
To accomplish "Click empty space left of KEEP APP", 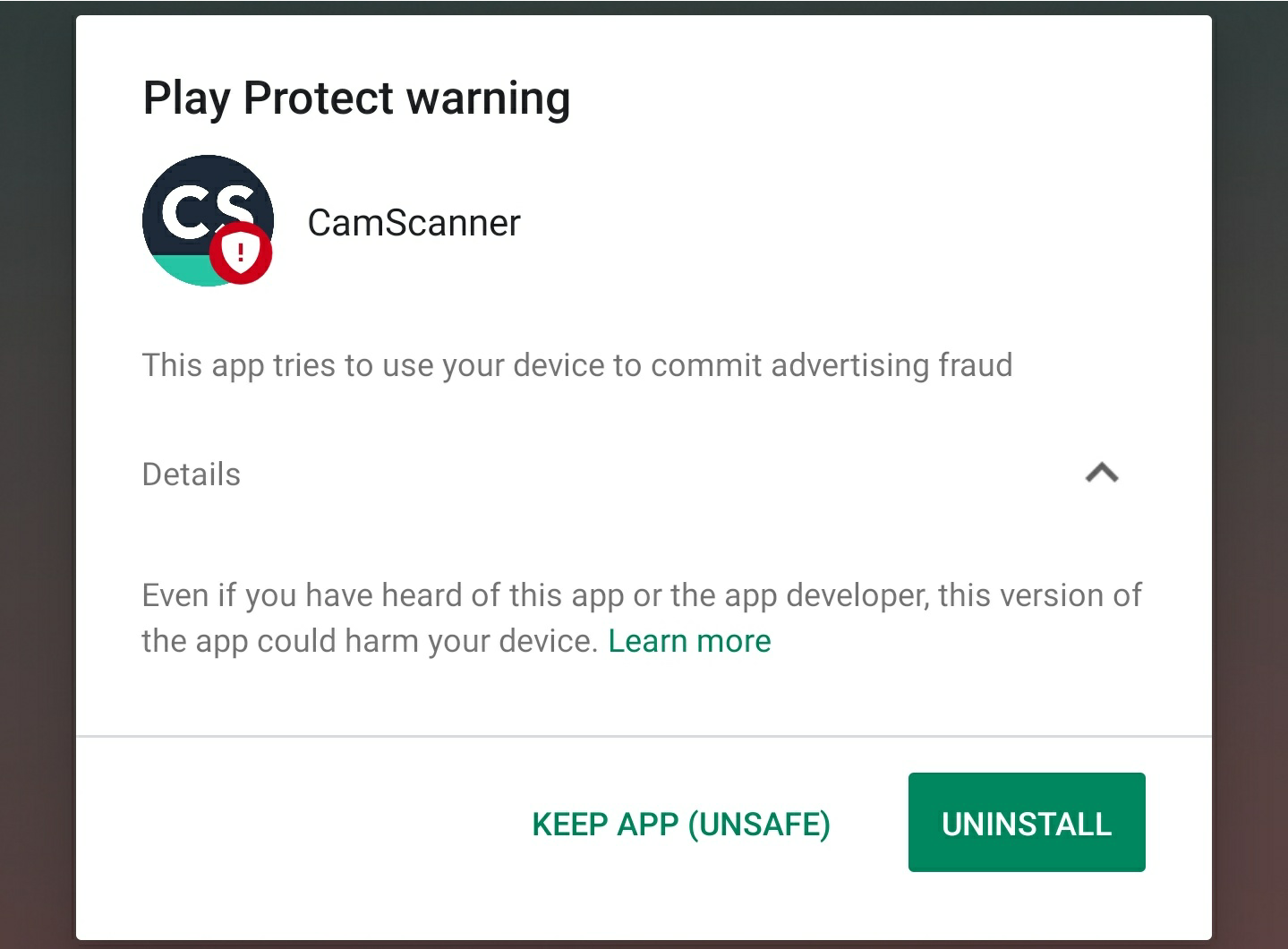I will tap(304, 824).
